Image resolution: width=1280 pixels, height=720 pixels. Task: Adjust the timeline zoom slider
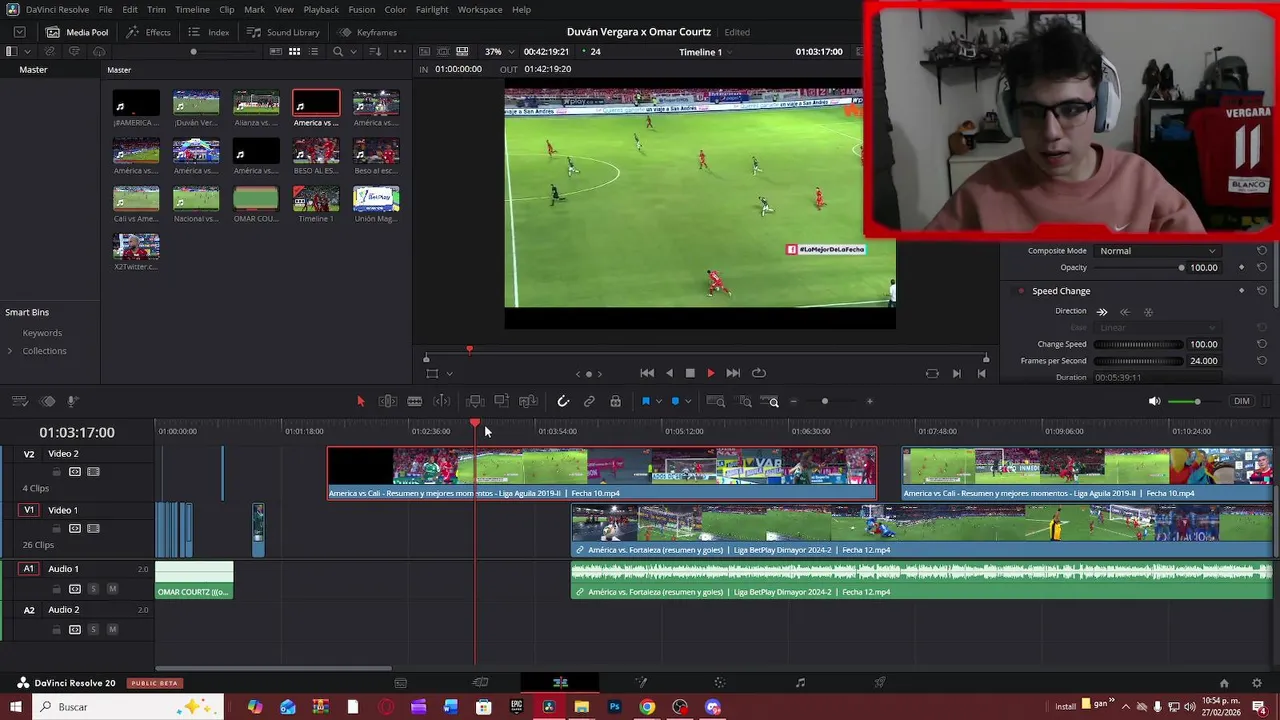point(824,401)
